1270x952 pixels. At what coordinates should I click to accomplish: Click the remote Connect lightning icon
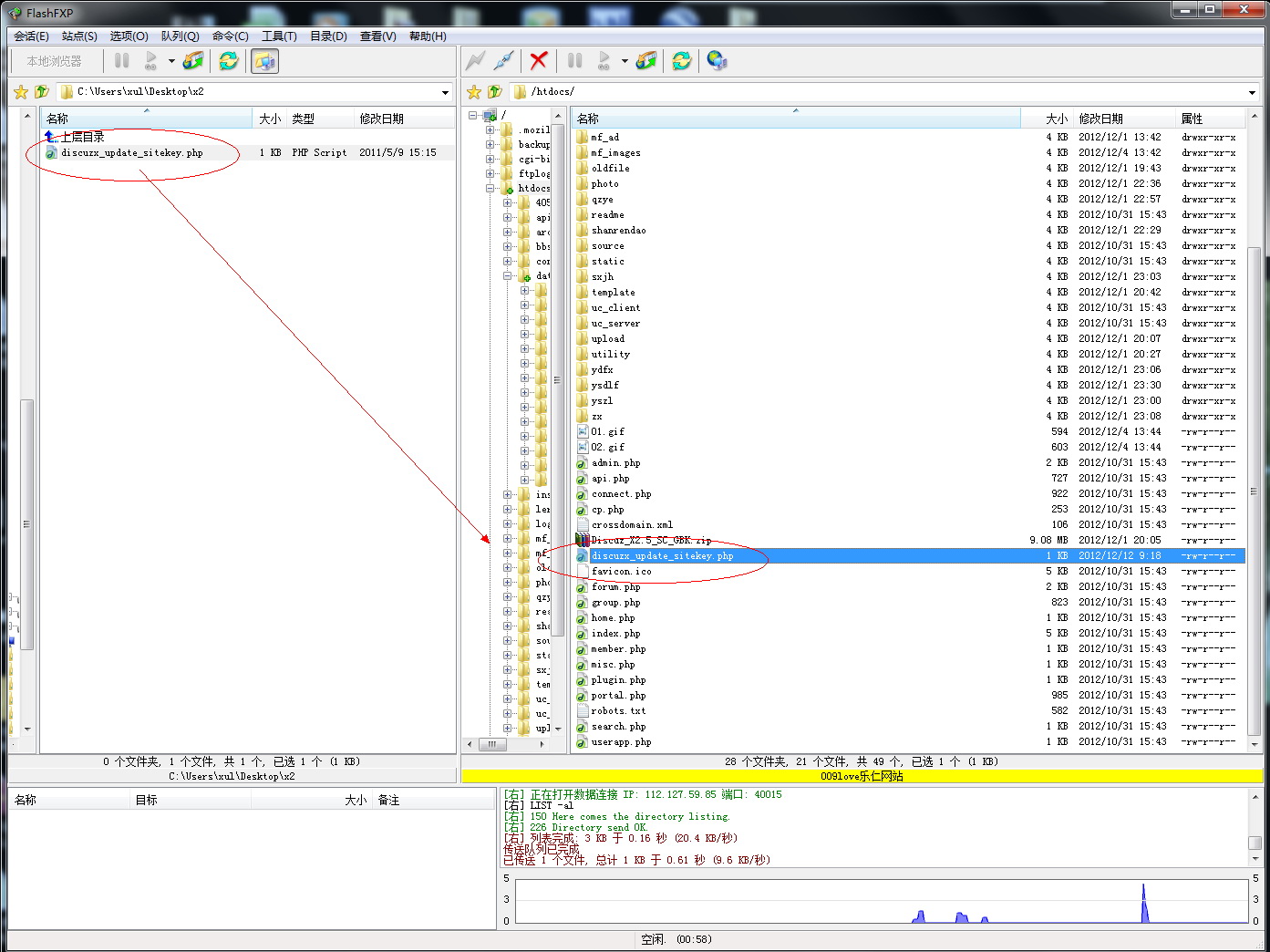[x=476, y=61]
